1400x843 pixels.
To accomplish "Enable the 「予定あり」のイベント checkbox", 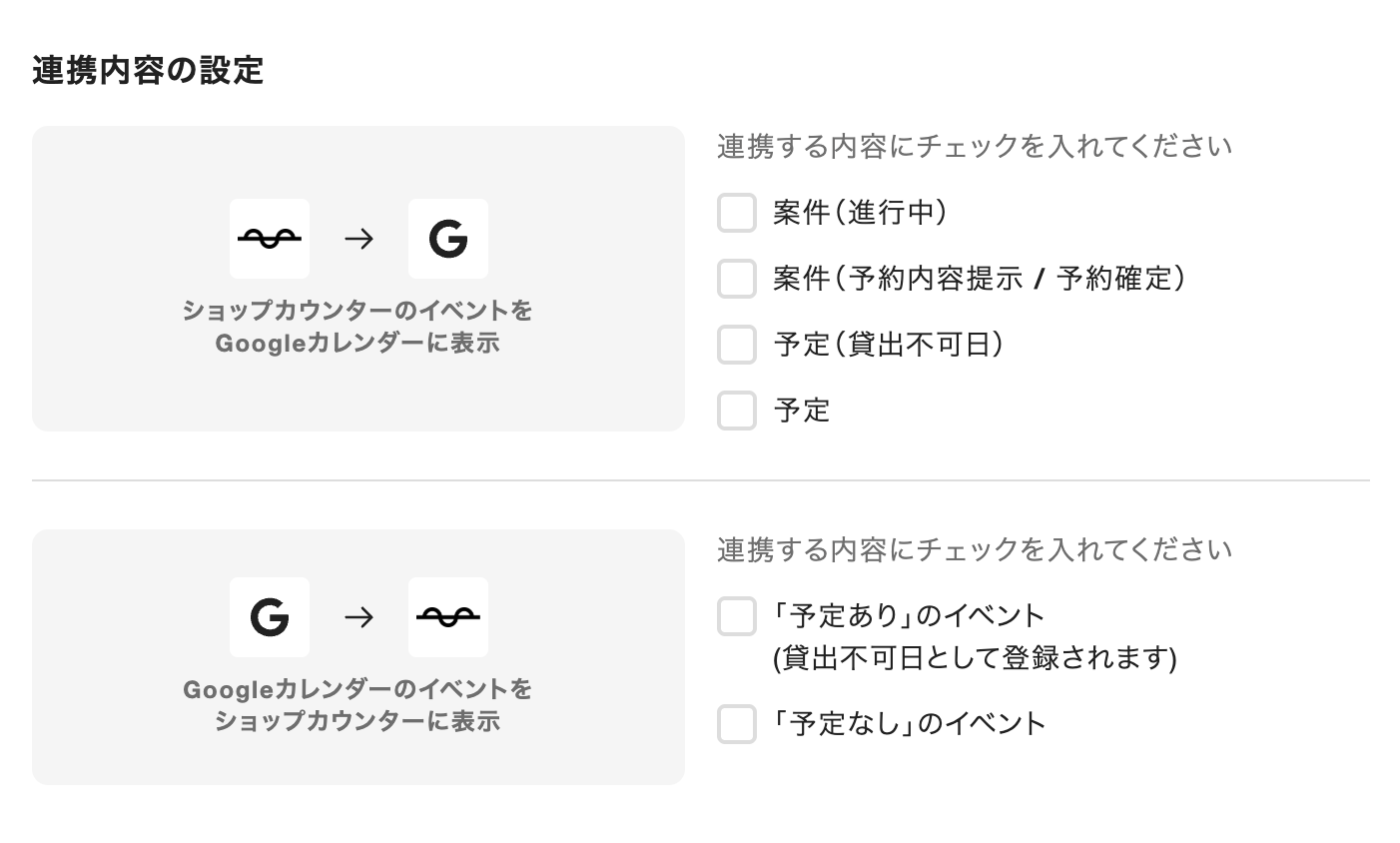I will pyautogui.click(x=737, y=616).
